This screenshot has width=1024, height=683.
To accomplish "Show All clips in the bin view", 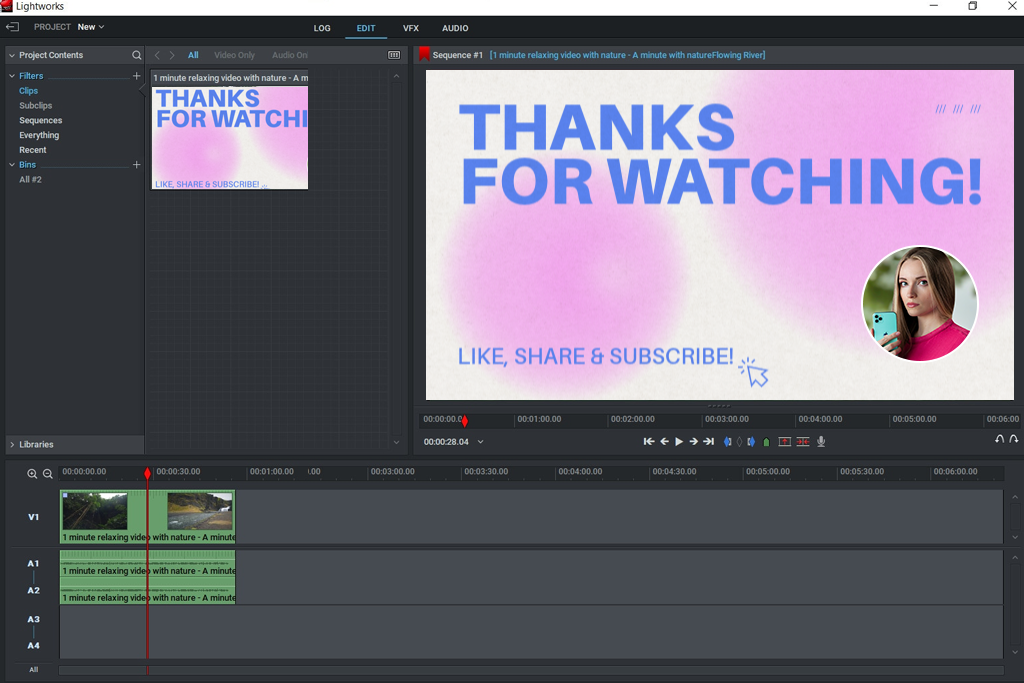I will (193, 56).
